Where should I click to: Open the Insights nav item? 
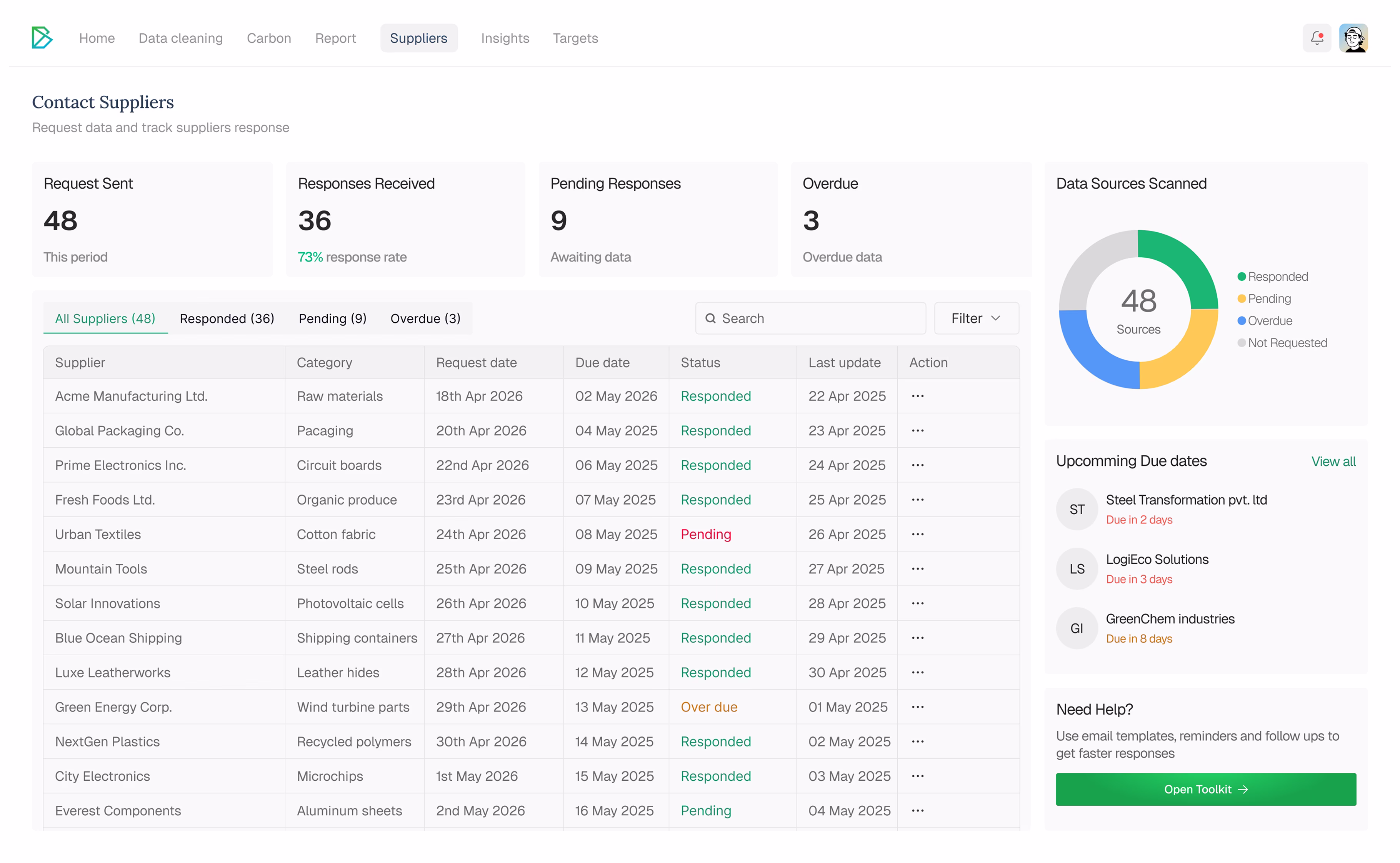tap(505, 38)
